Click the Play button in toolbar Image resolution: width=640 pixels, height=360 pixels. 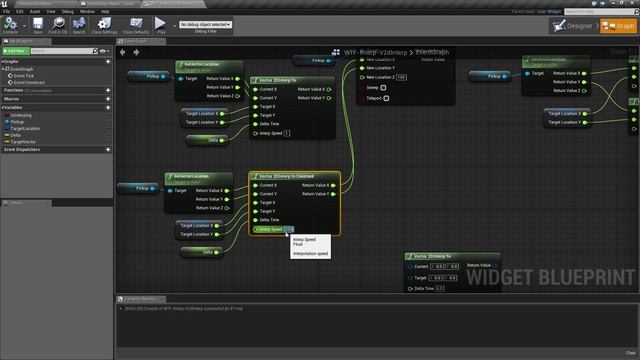161,25
